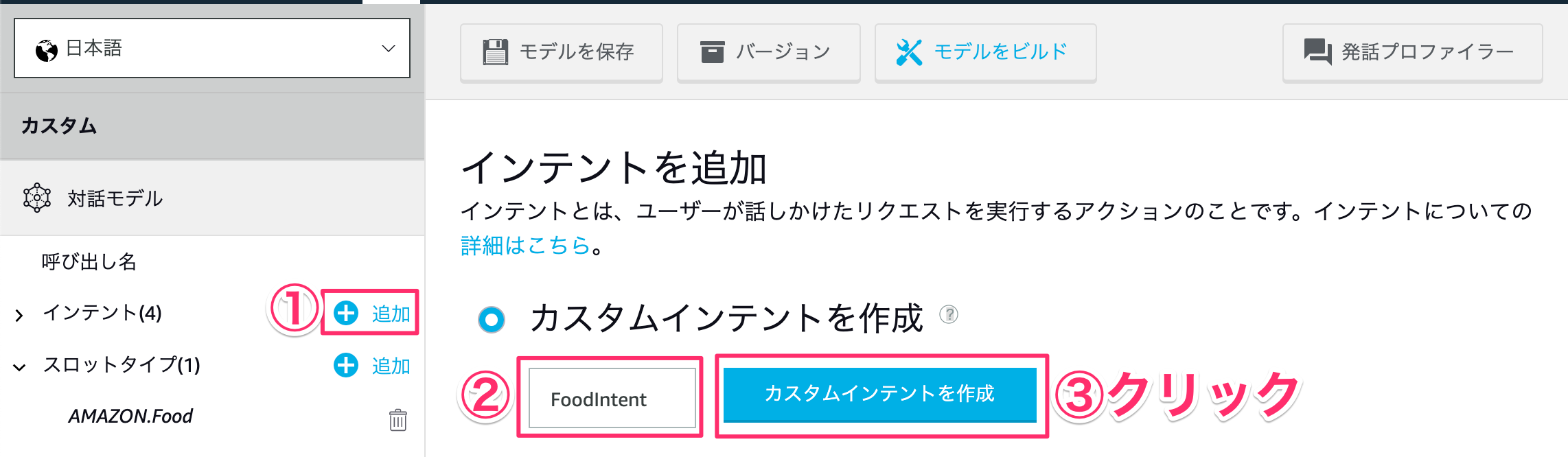Click the build model wrench icon
Image resolution: width=1568 pixels, height=457 pixels.
pyautogui.click(x=909, y=52)
